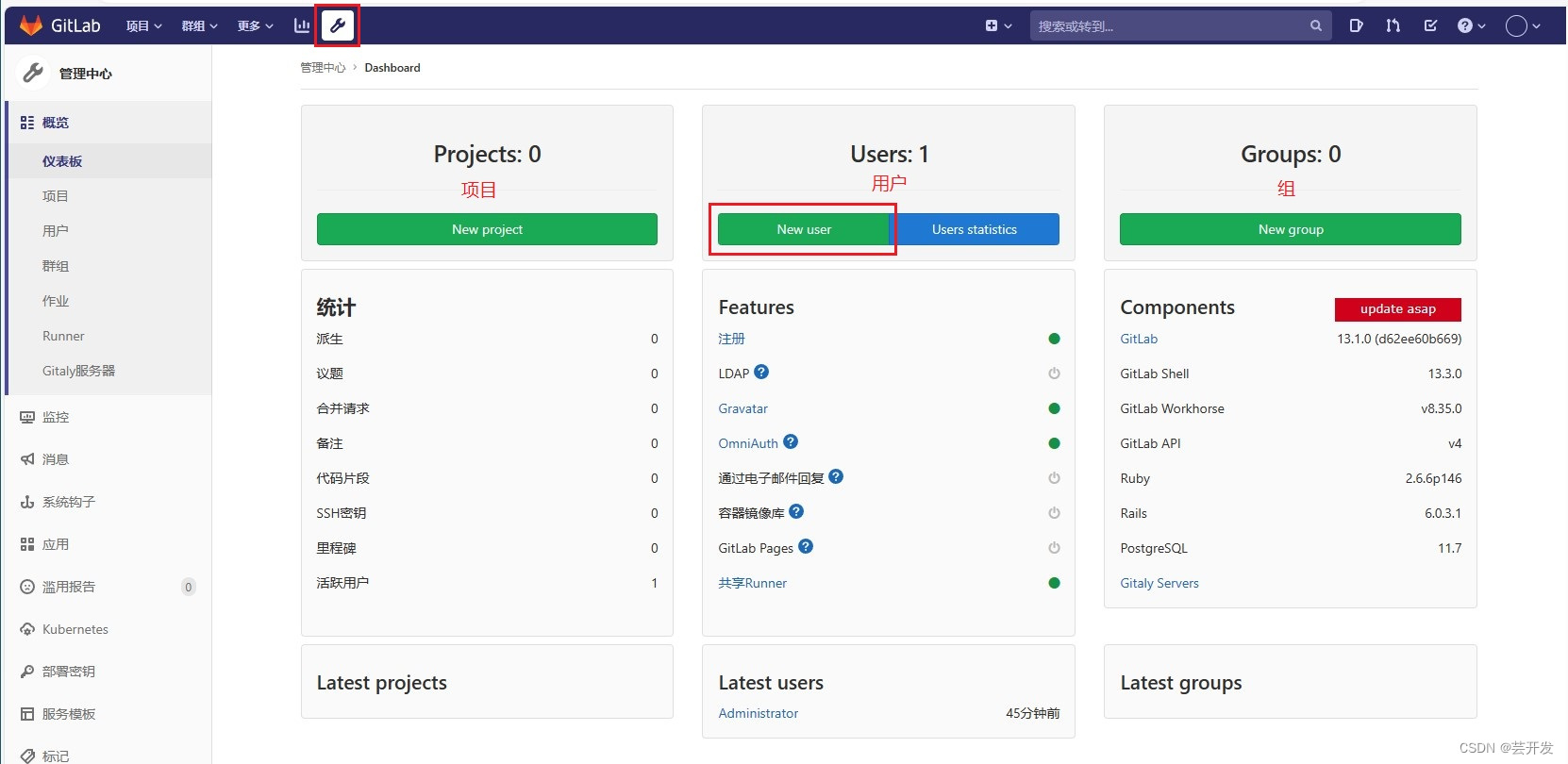Open LDAP help question icon
Viewport: 1568px width, 764px height.
click(761, 372)
